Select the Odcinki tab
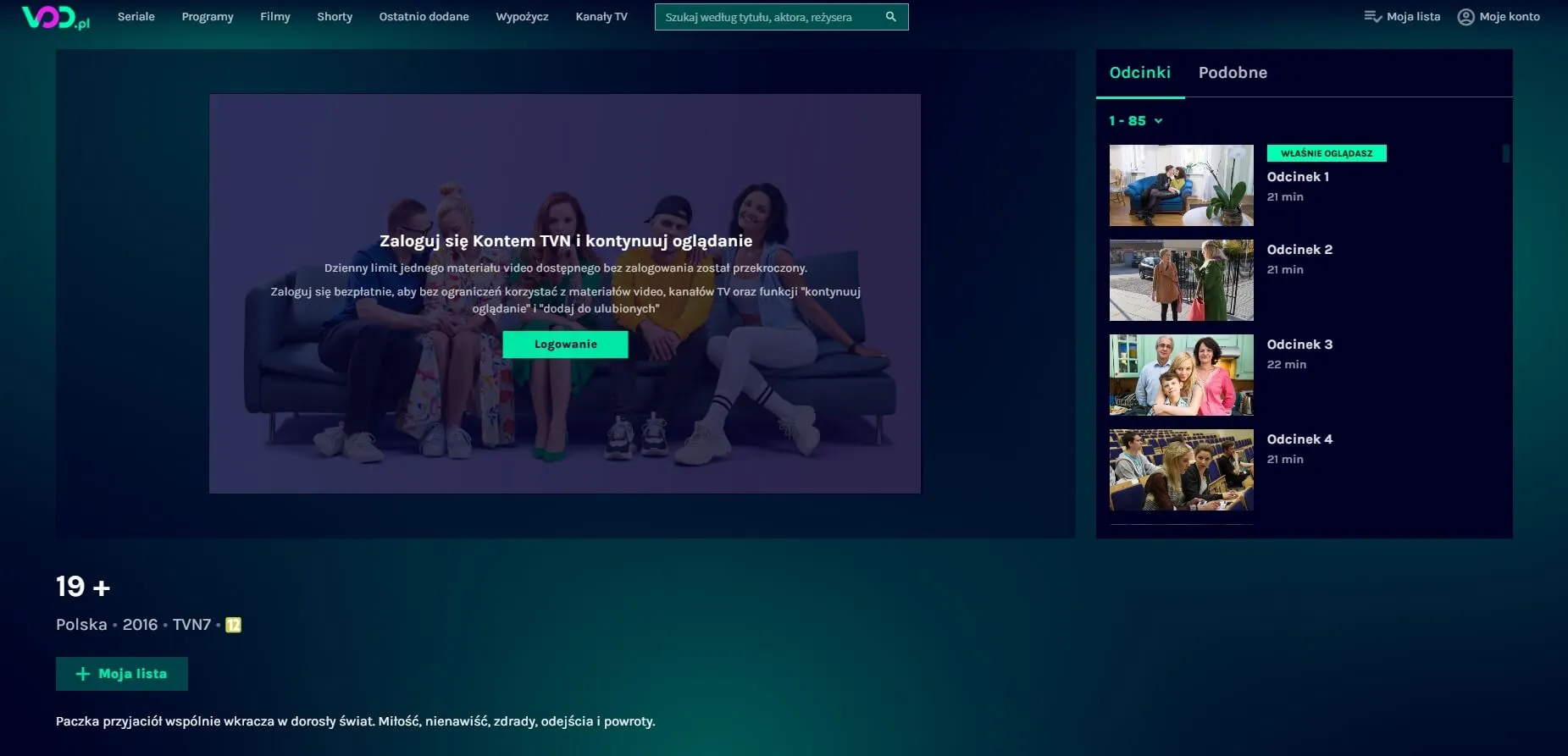Viewport: 1568px width, 756px height. tap(1139, 73)
